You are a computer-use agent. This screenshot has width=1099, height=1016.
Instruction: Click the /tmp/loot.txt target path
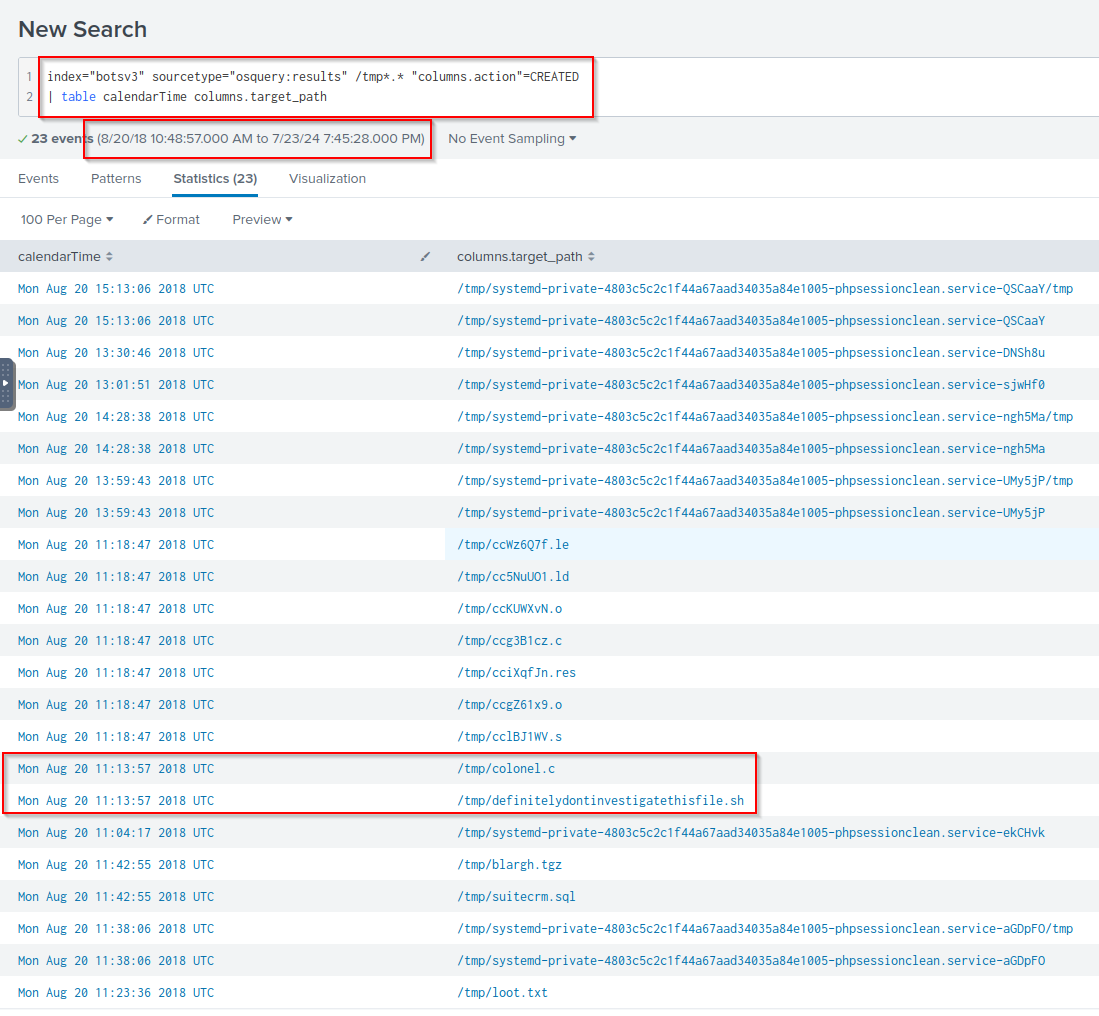click(x=502, y=993)
